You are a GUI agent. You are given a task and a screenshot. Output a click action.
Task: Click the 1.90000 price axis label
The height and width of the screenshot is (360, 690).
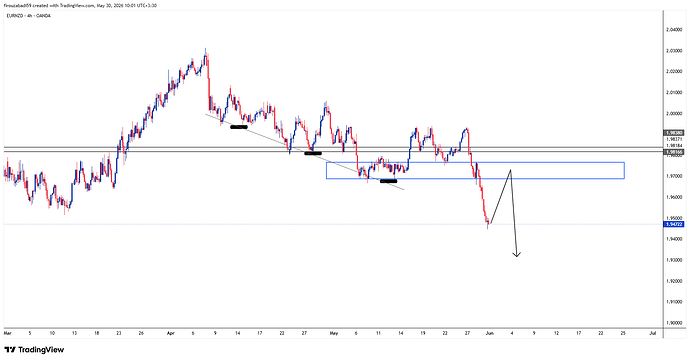[674, 323]
